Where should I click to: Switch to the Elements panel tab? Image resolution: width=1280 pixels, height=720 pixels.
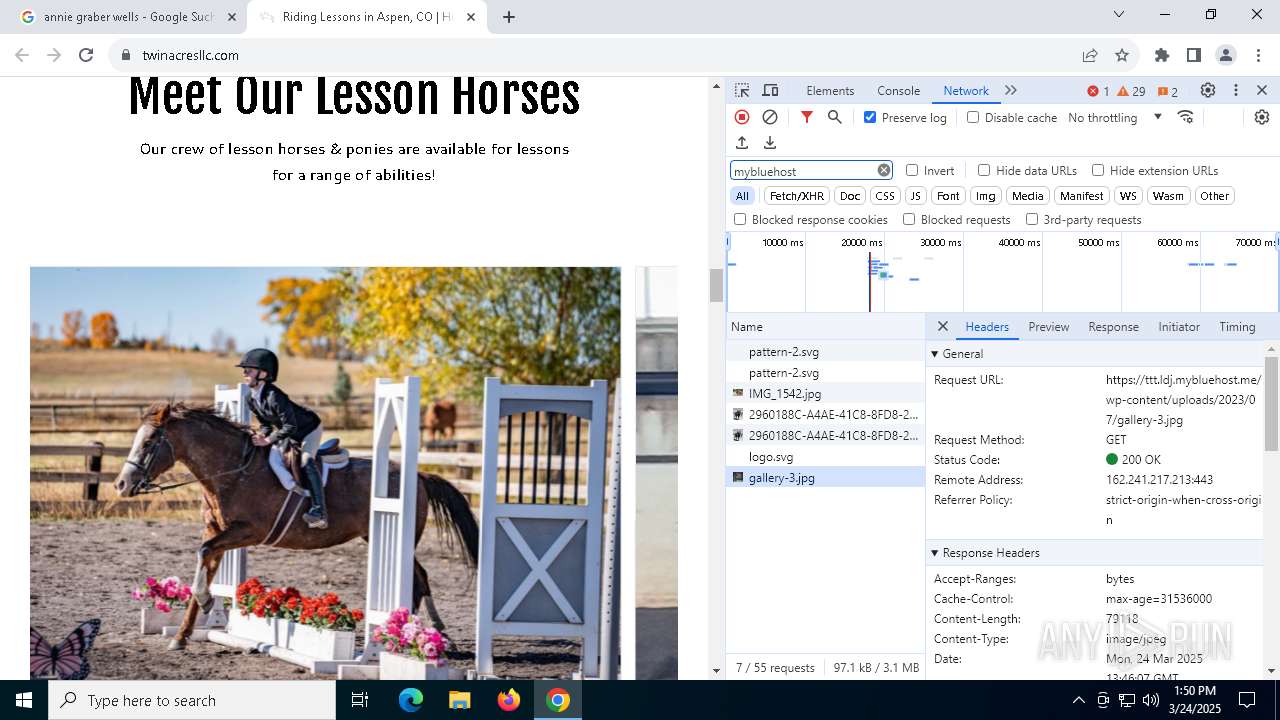(x=830, y=90)
